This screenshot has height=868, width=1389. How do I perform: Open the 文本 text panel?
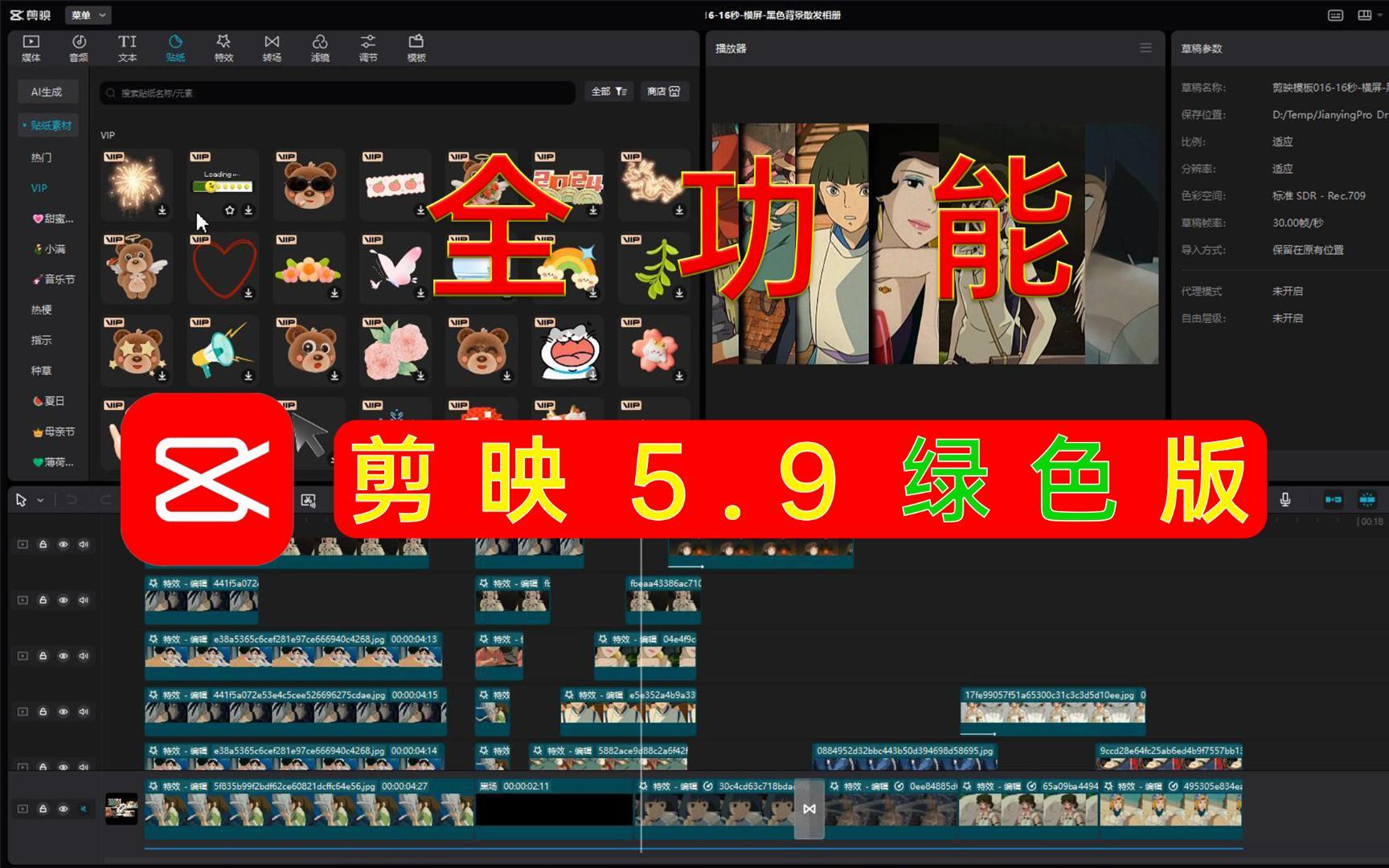(x=127, y=48)
